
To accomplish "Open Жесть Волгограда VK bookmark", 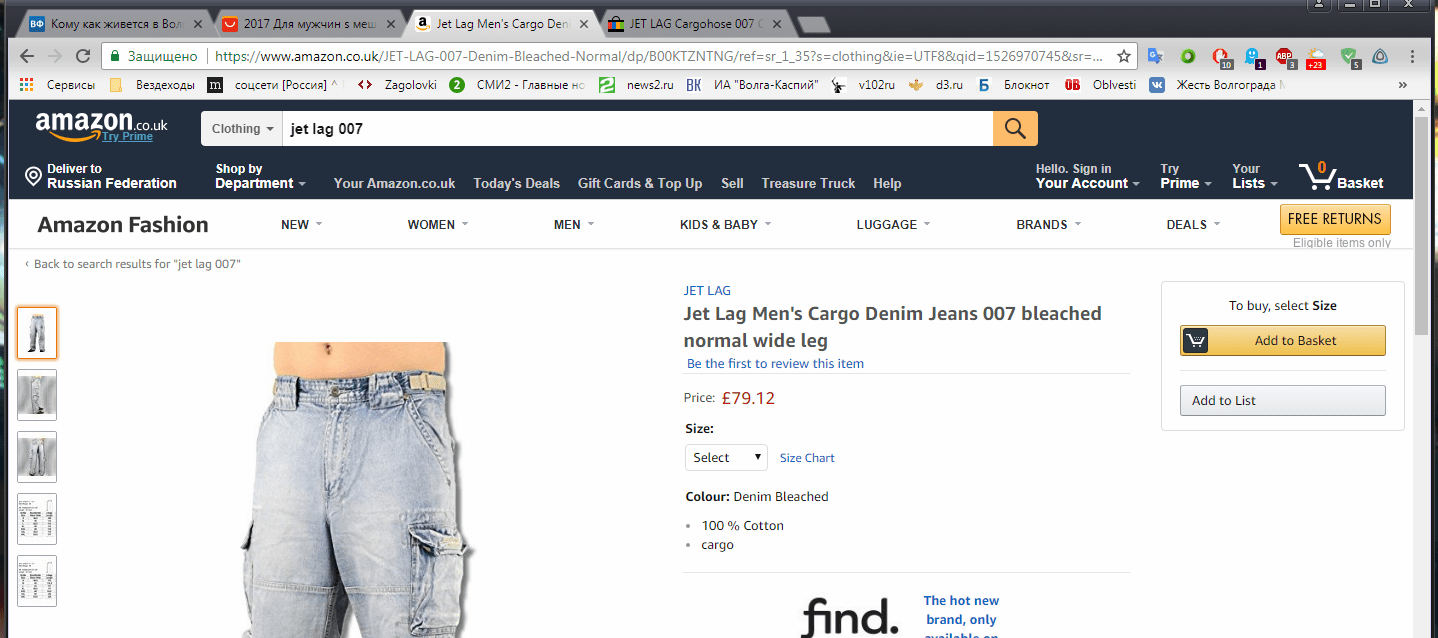I will point(1218,85).
